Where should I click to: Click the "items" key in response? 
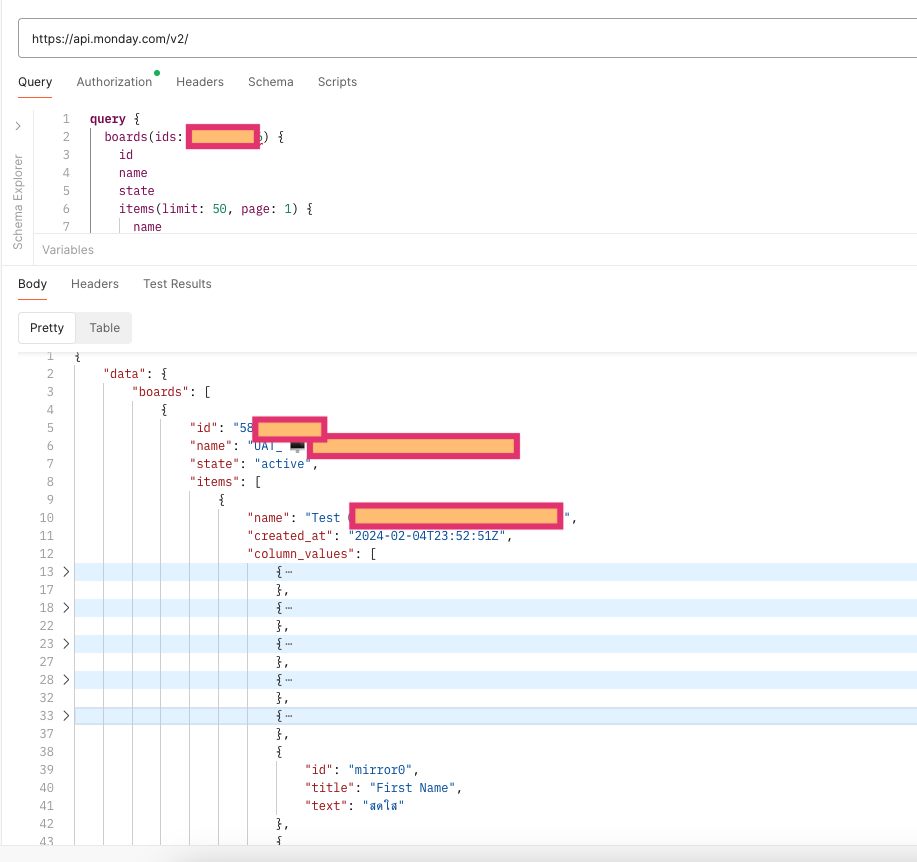pos(214,482)
